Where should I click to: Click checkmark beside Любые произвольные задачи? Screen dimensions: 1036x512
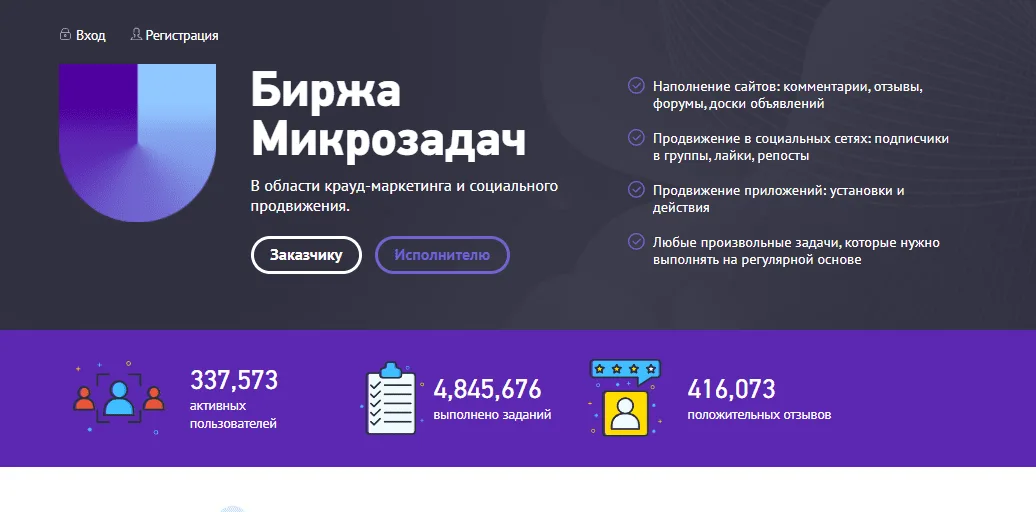(635, 241)
